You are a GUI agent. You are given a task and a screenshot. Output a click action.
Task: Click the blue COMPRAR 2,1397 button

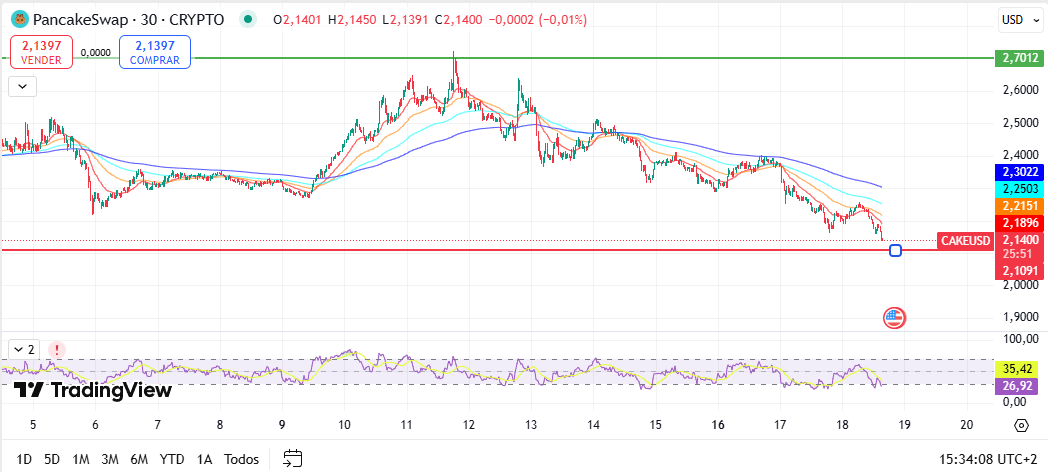pos(154,52)
